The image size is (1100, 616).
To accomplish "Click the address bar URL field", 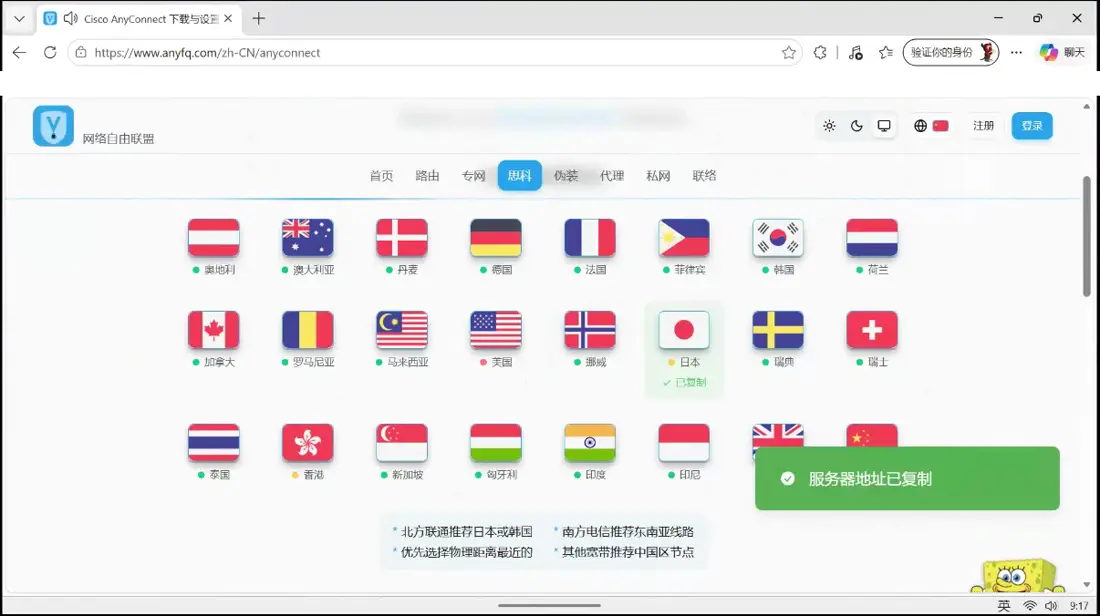I will point(435,53).
